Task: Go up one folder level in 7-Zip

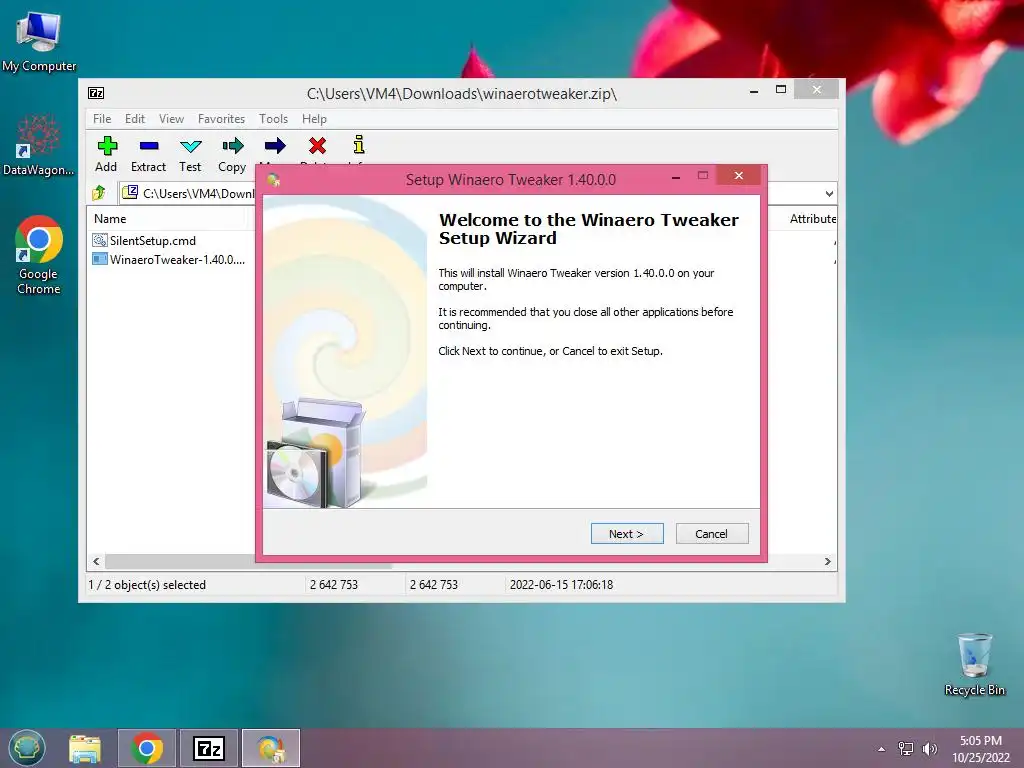Action: 99,193
